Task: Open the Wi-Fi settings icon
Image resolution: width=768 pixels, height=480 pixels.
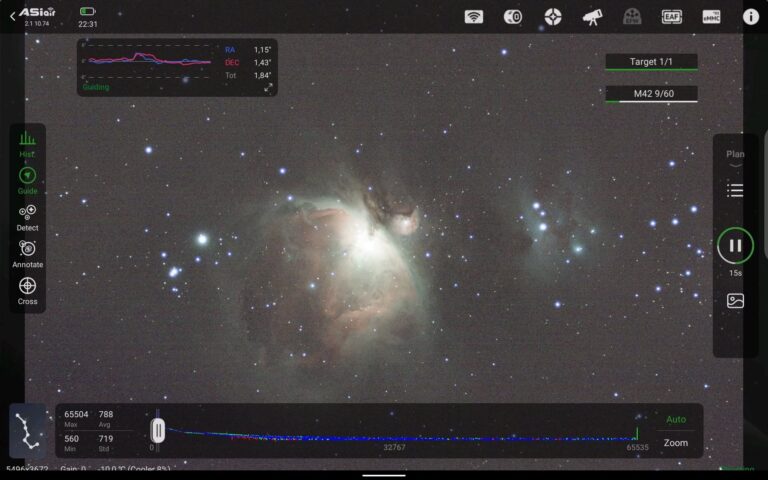Action: [474, 17]
